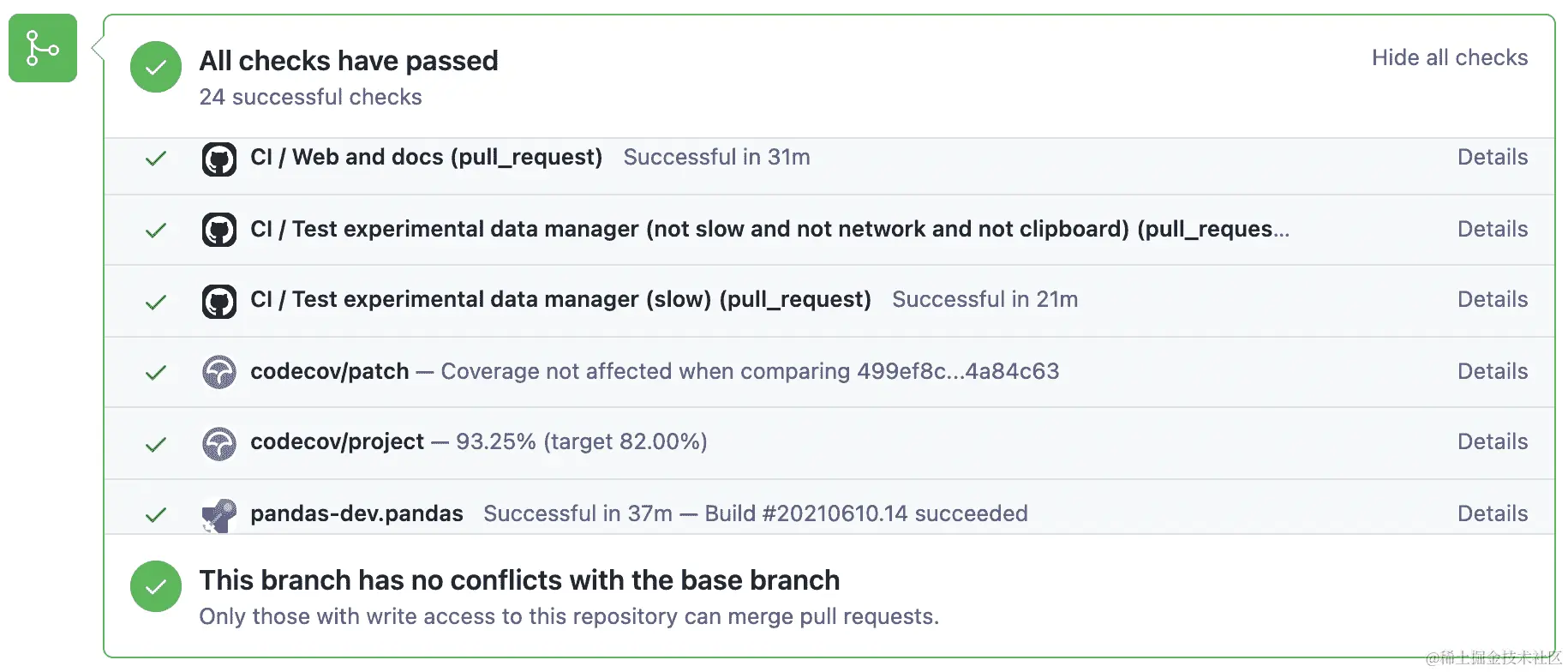
Task: Click the codecov/patch umbrella icon
Action: click(x=219, y=372)
